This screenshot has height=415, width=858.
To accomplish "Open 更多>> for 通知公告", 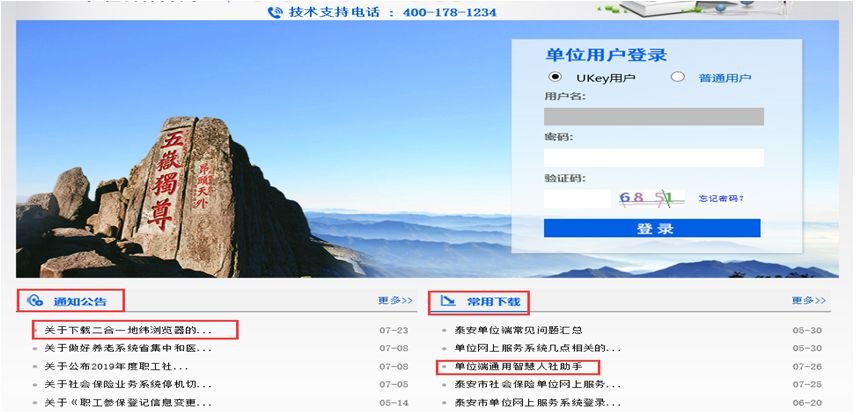I will click(x=395, y=300).
